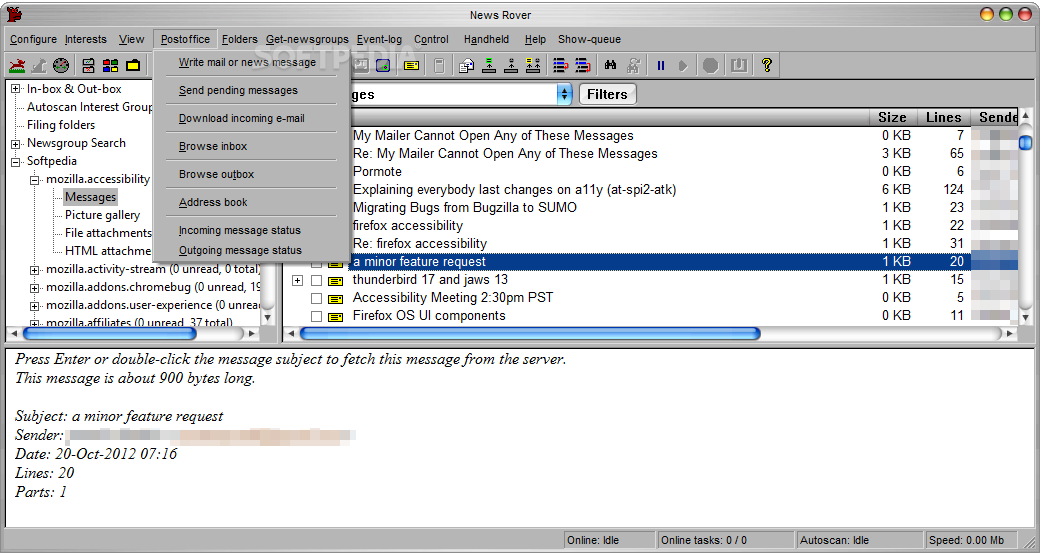Sort messages by the Size column header
This screenshot has width=1040, height=553.
(892, 117)
